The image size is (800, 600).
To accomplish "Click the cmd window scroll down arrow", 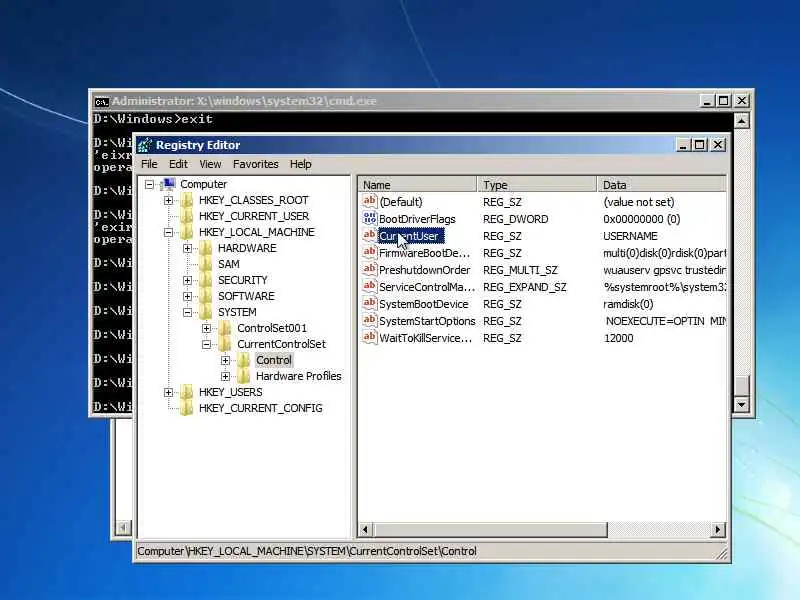I will click(x=741, y=405).
